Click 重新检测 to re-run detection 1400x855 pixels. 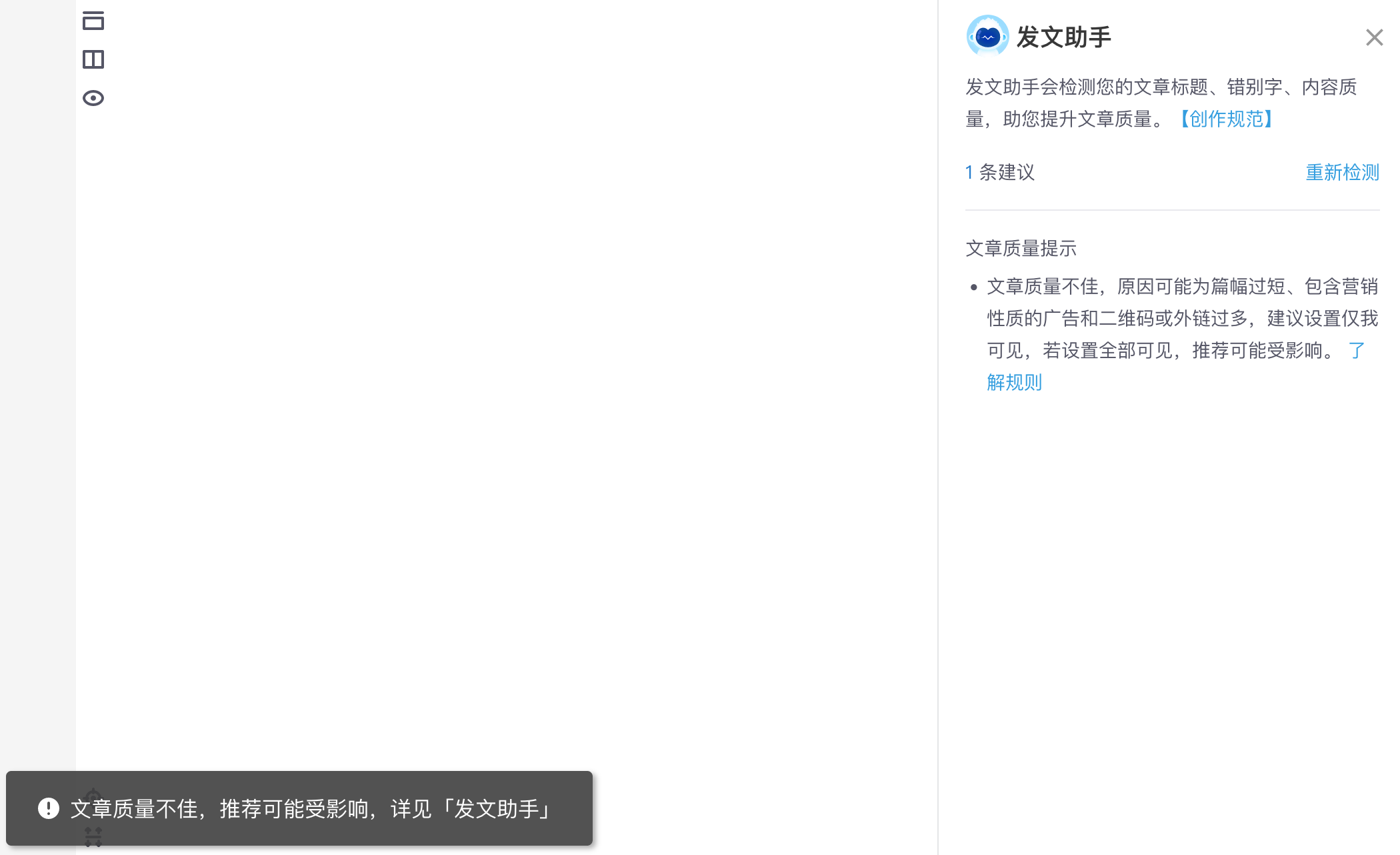click(x=1342, y=172)
